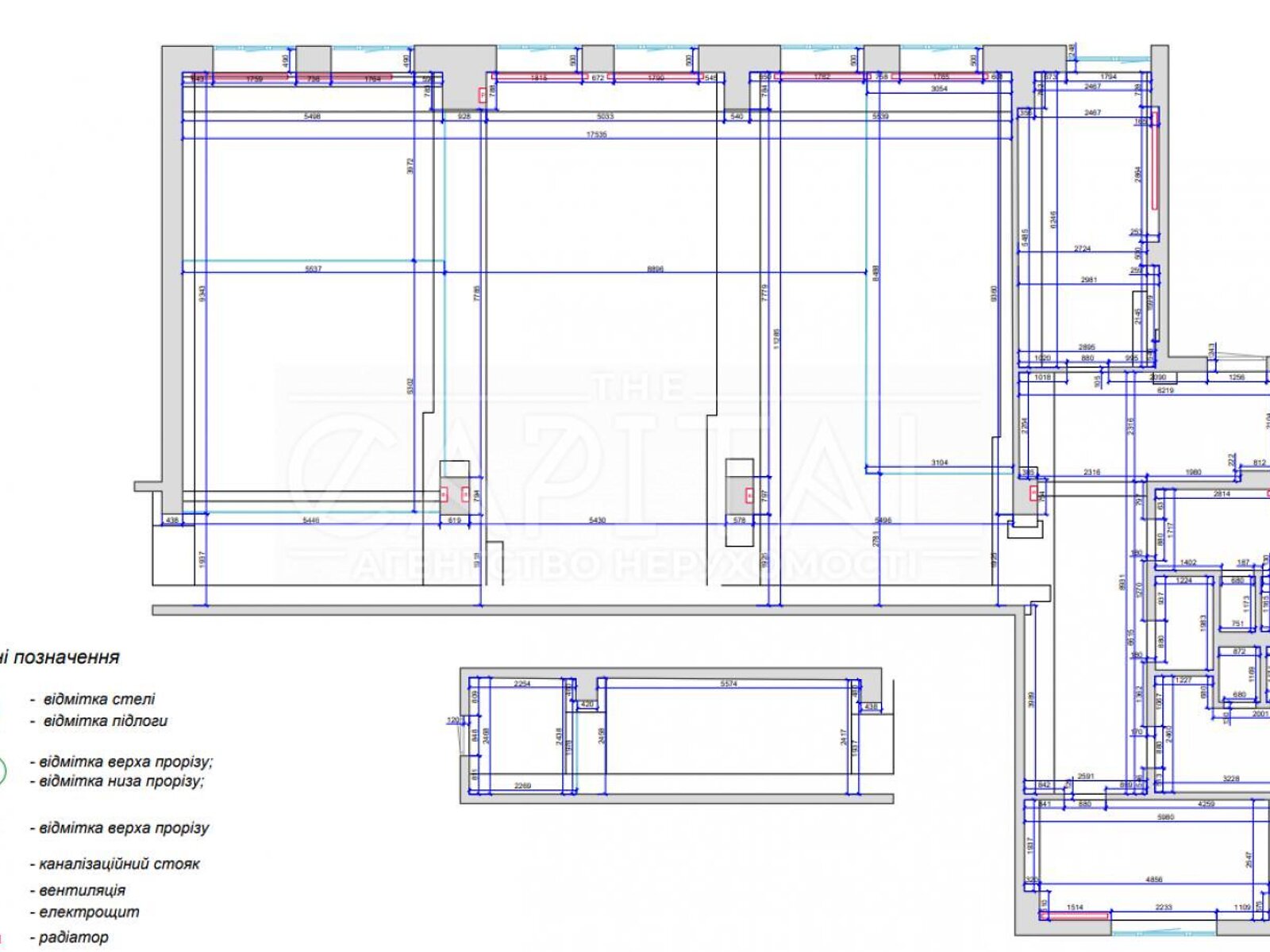Viewport: 1270px width, 952px height.
Task: Click the long dimension "8896"
Action: tap(655, 270)
